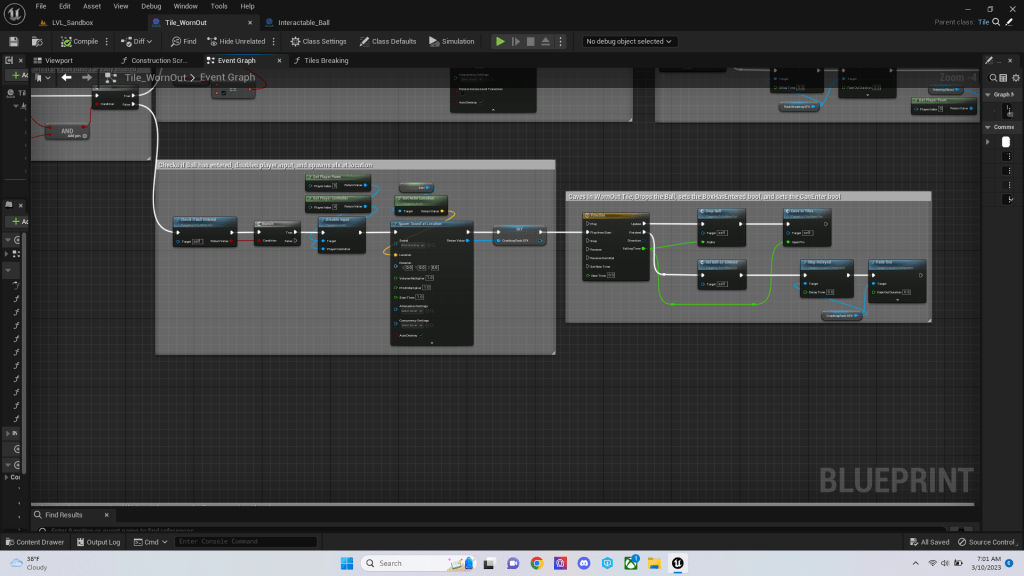Open Class Defaults
The height and width of the screenshot is (576, 1024).
[x=388, y=41]
